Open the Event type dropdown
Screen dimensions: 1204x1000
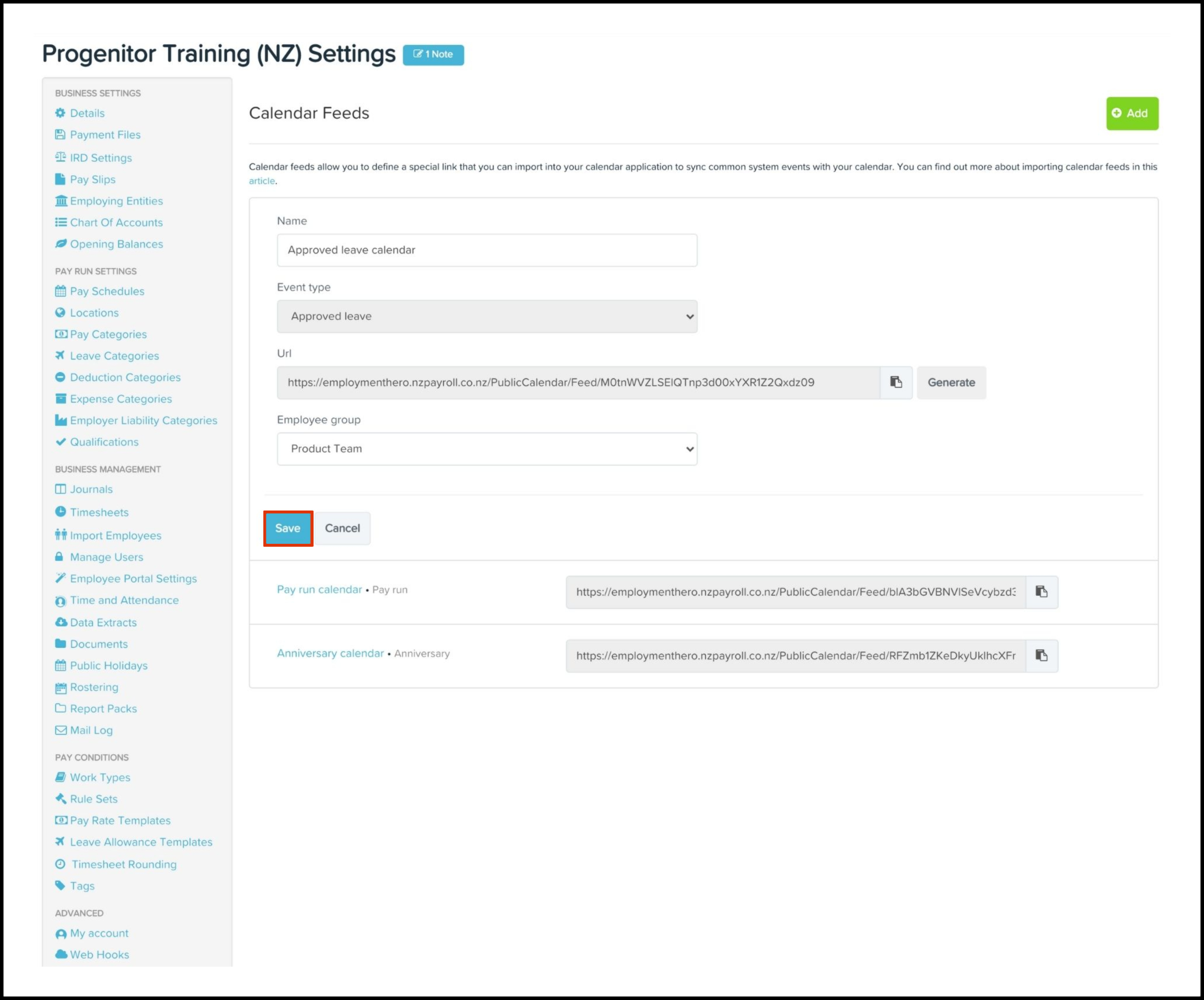coord(486,316)
